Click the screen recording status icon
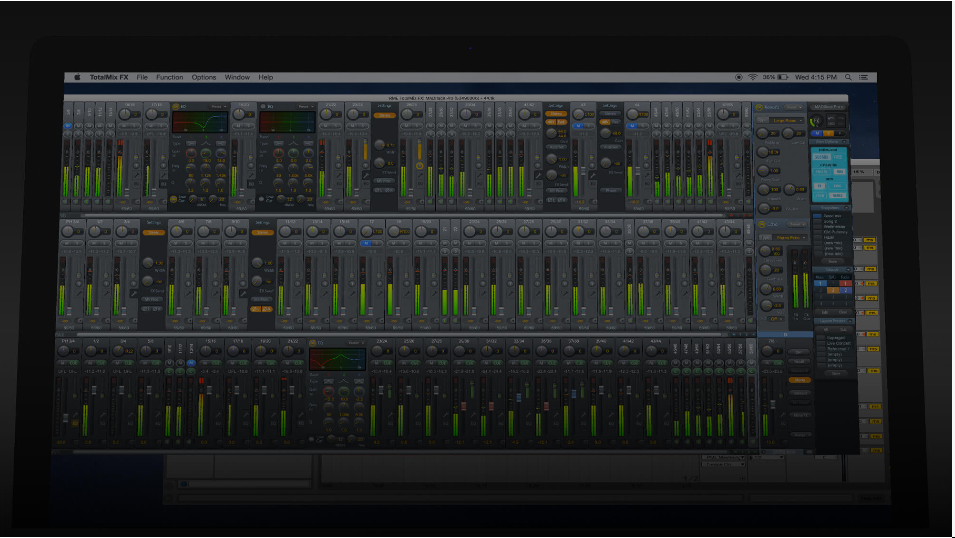 (739, 77)
